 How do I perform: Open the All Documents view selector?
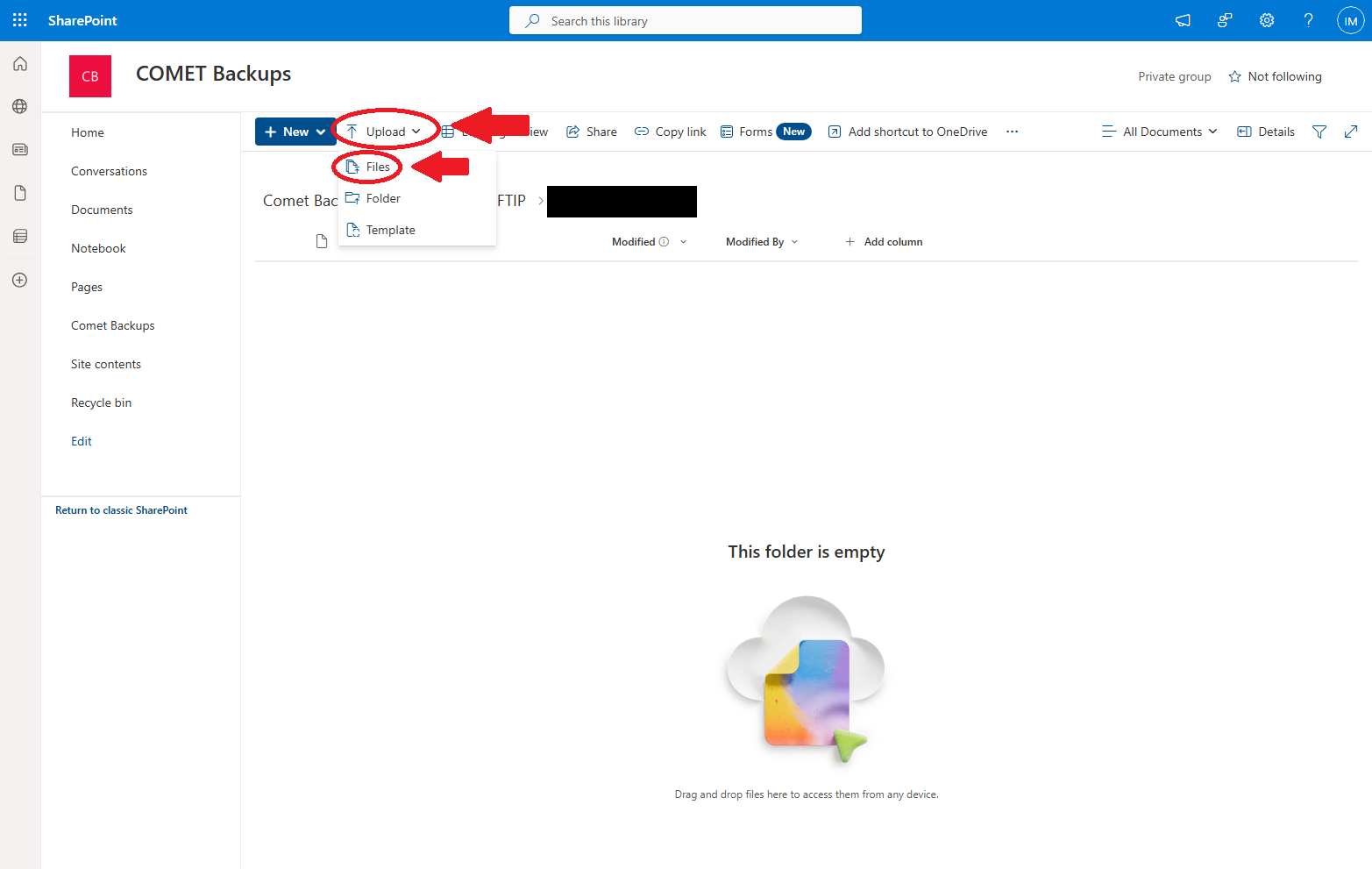[x=1160, y=132]
